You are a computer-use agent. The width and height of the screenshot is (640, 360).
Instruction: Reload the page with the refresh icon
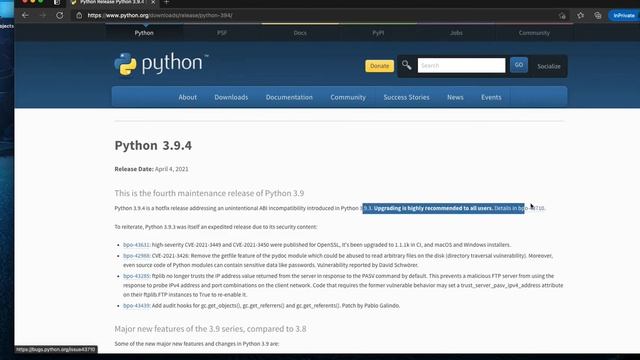[60, 15]
